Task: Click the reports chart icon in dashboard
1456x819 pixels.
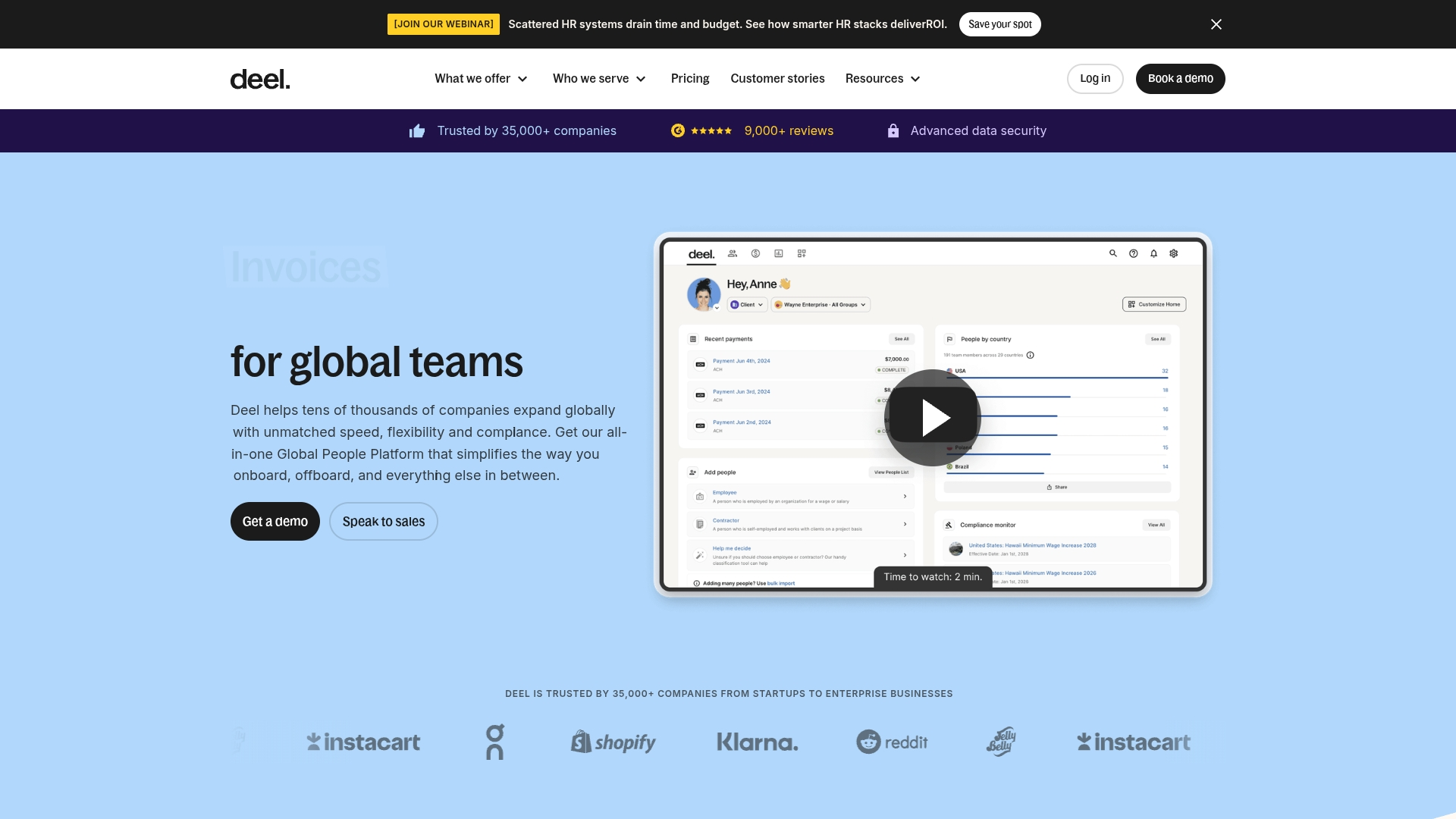Action: [x=779, y=253]
